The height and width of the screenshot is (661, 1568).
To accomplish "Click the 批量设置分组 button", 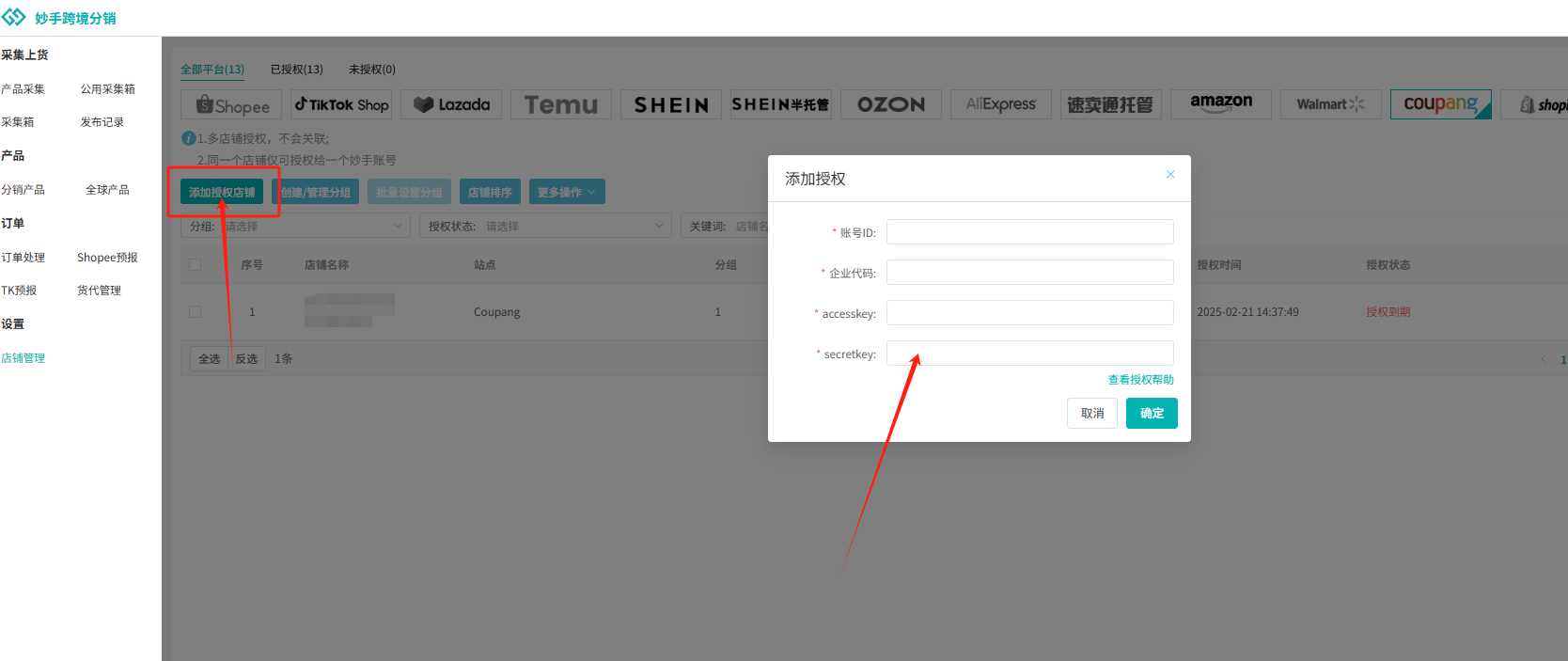I will (410, 192).
